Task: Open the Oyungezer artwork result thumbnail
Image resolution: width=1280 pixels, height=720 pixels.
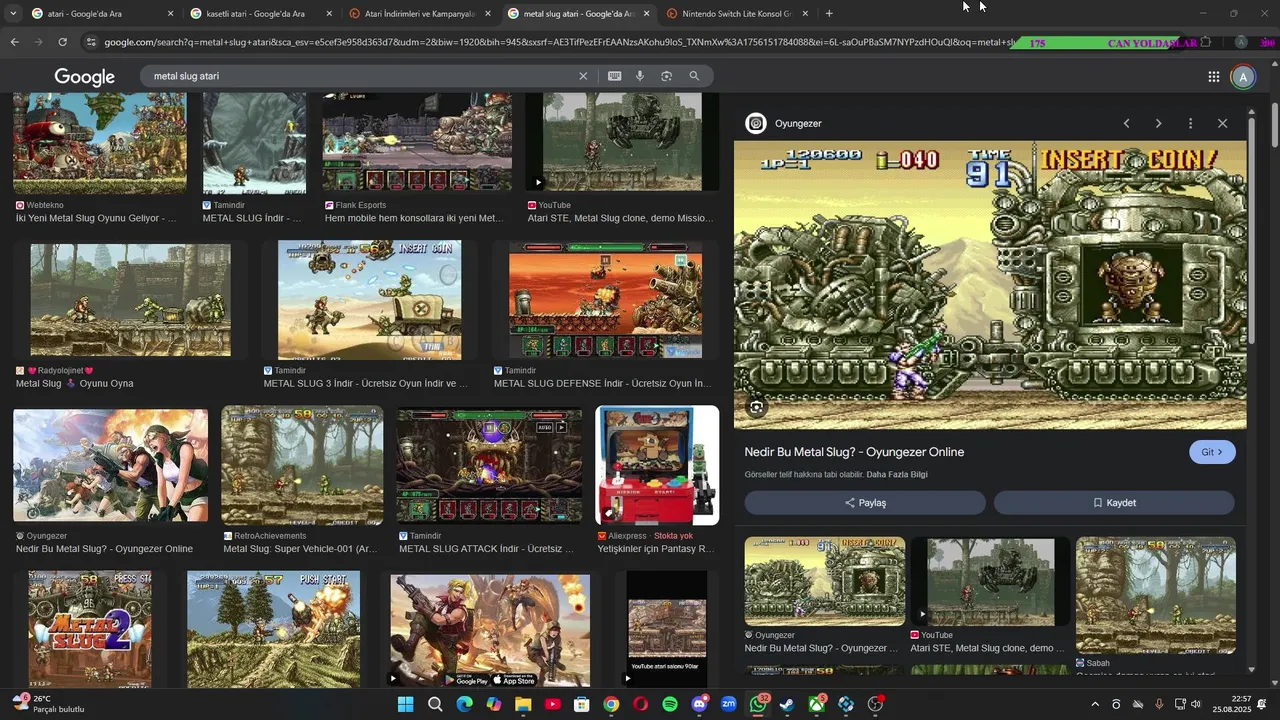Action: click(x=110, y=465)
